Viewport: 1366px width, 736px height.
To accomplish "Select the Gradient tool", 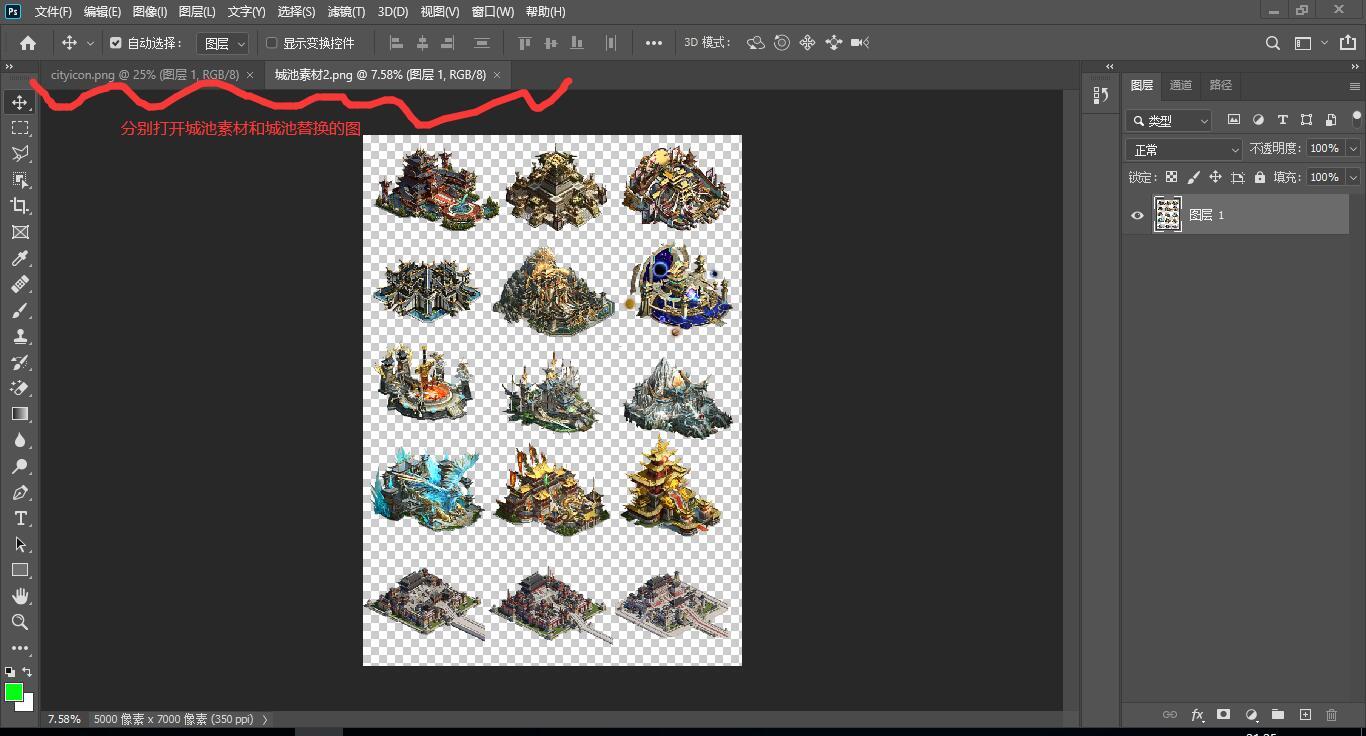I will click(x=20, y=414).
